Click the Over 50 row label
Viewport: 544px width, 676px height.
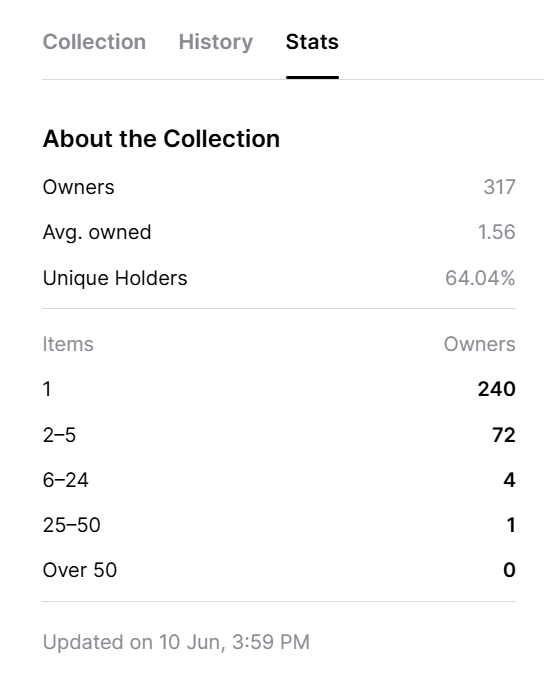(80, 570)
